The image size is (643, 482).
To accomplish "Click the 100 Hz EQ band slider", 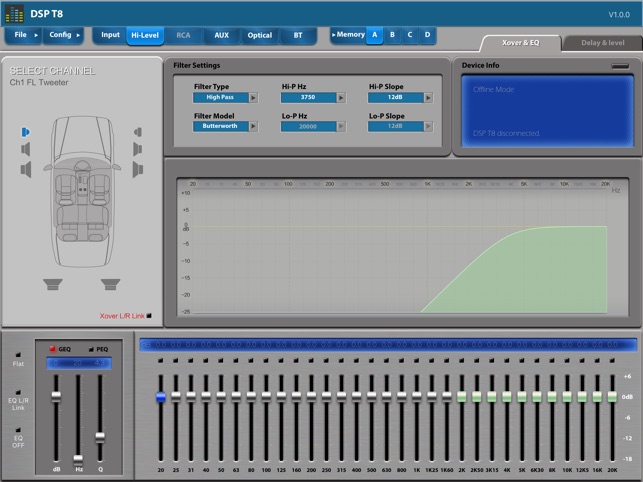I will click(x=266, y=397).
